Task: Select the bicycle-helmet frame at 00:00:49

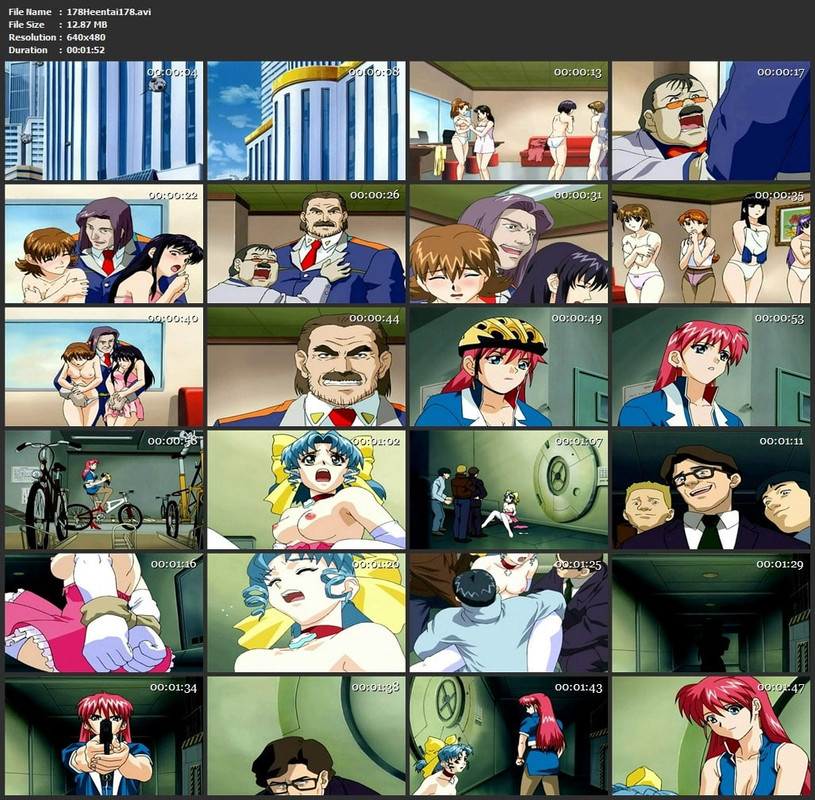Action: [508, 367]
